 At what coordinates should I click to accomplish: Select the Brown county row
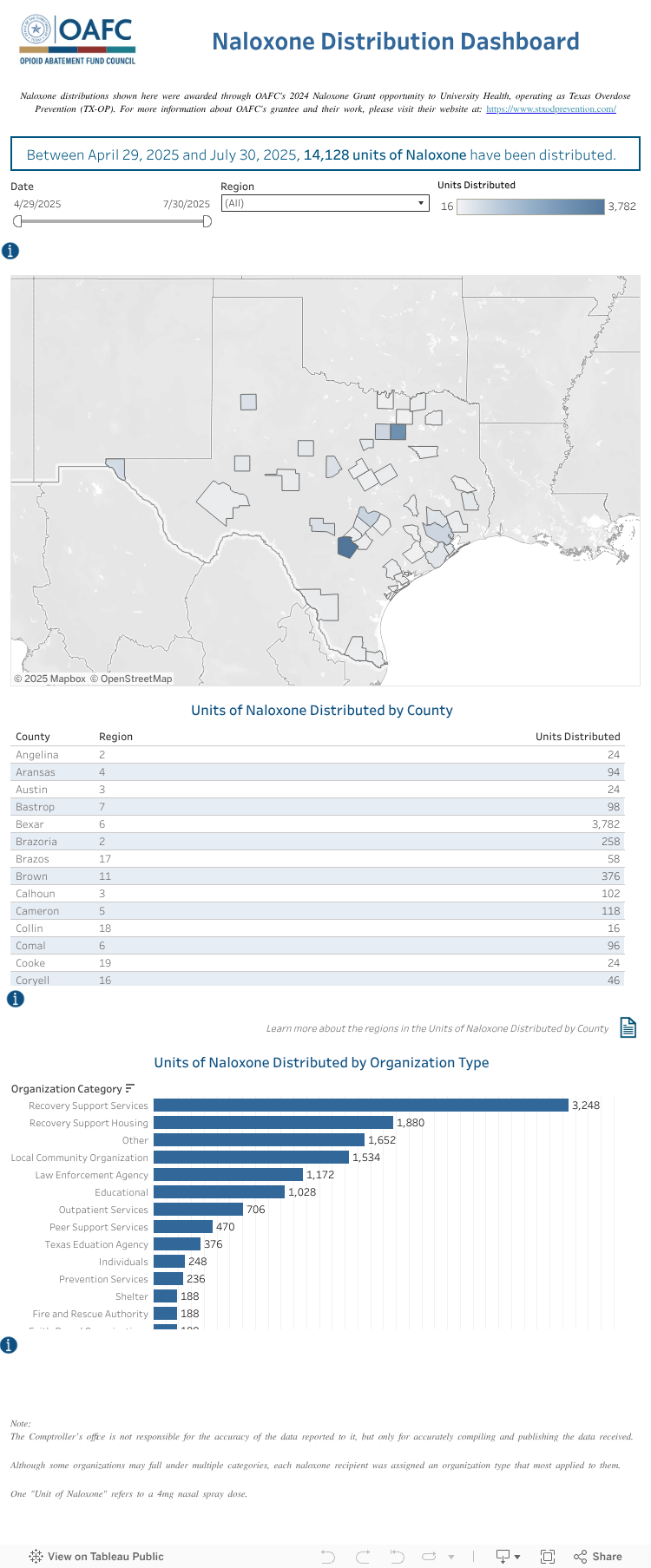[318, 876]
